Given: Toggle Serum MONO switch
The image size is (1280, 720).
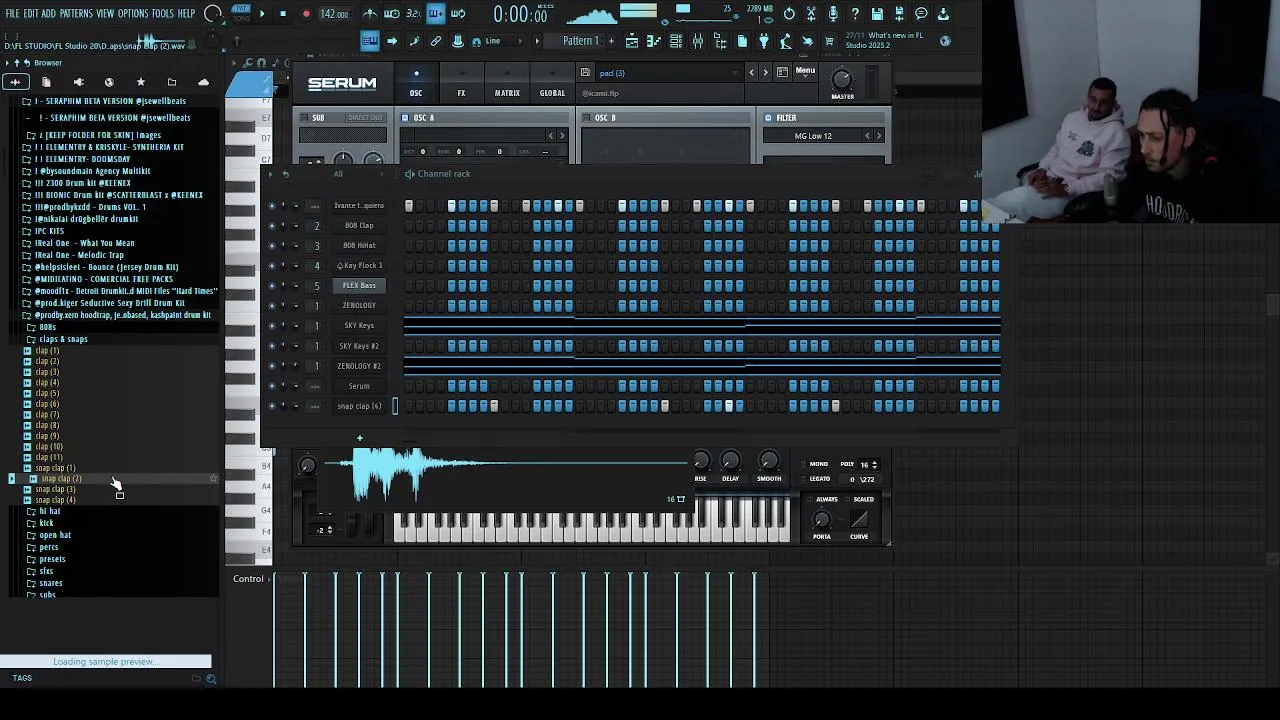Looking at the screenshot, I should click(x=802, y=464).
